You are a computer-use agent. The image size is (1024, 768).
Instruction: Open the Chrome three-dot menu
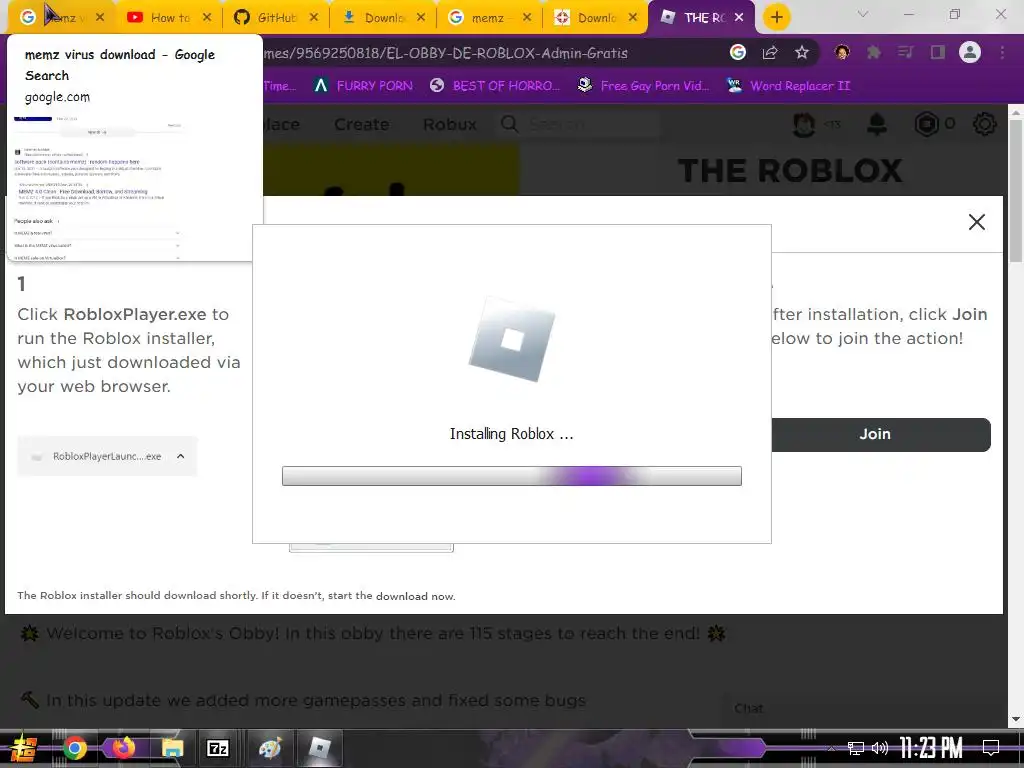pos(1002,52)
